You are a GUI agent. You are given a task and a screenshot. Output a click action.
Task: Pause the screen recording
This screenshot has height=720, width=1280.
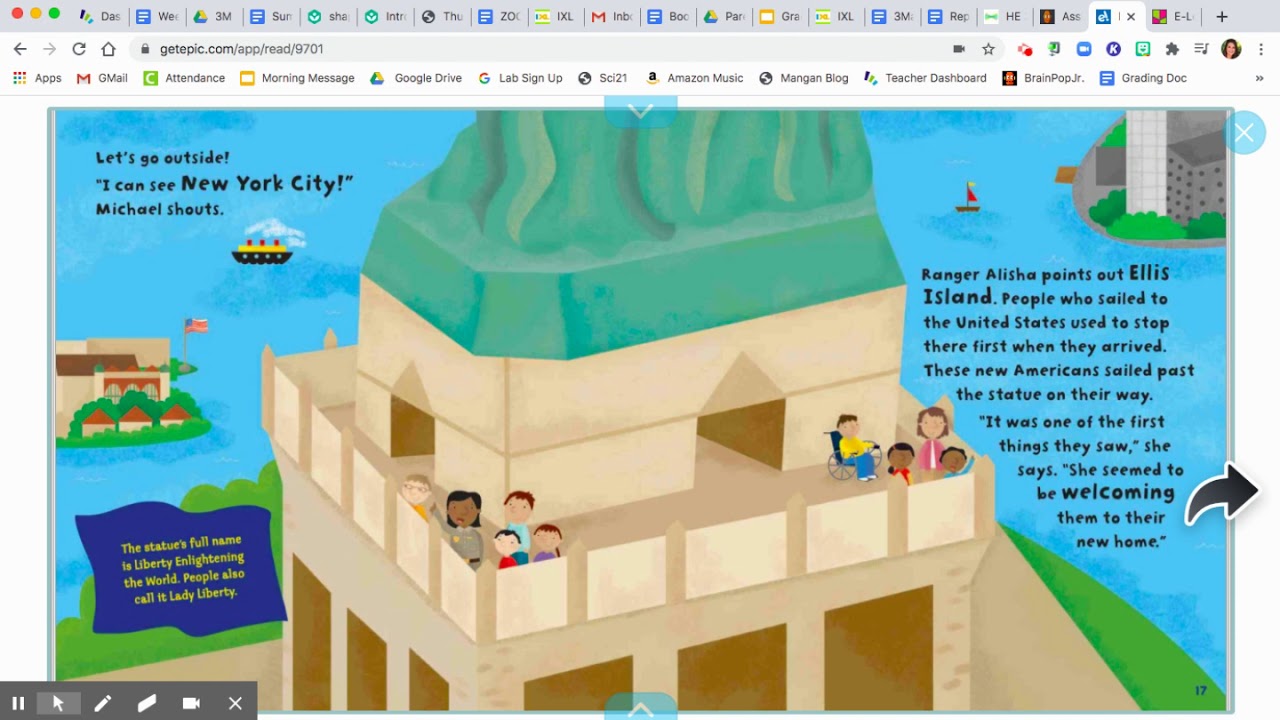pos(18,703)
